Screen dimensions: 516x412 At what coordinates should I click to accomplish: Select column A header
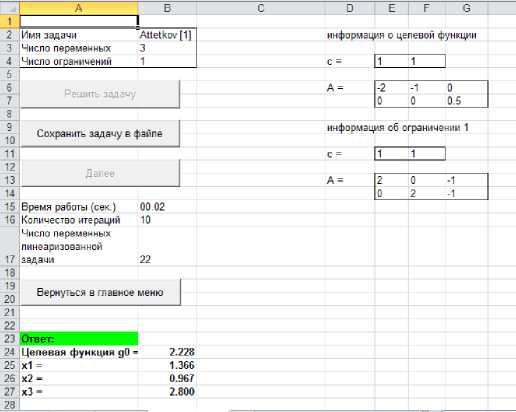[79, 8]
